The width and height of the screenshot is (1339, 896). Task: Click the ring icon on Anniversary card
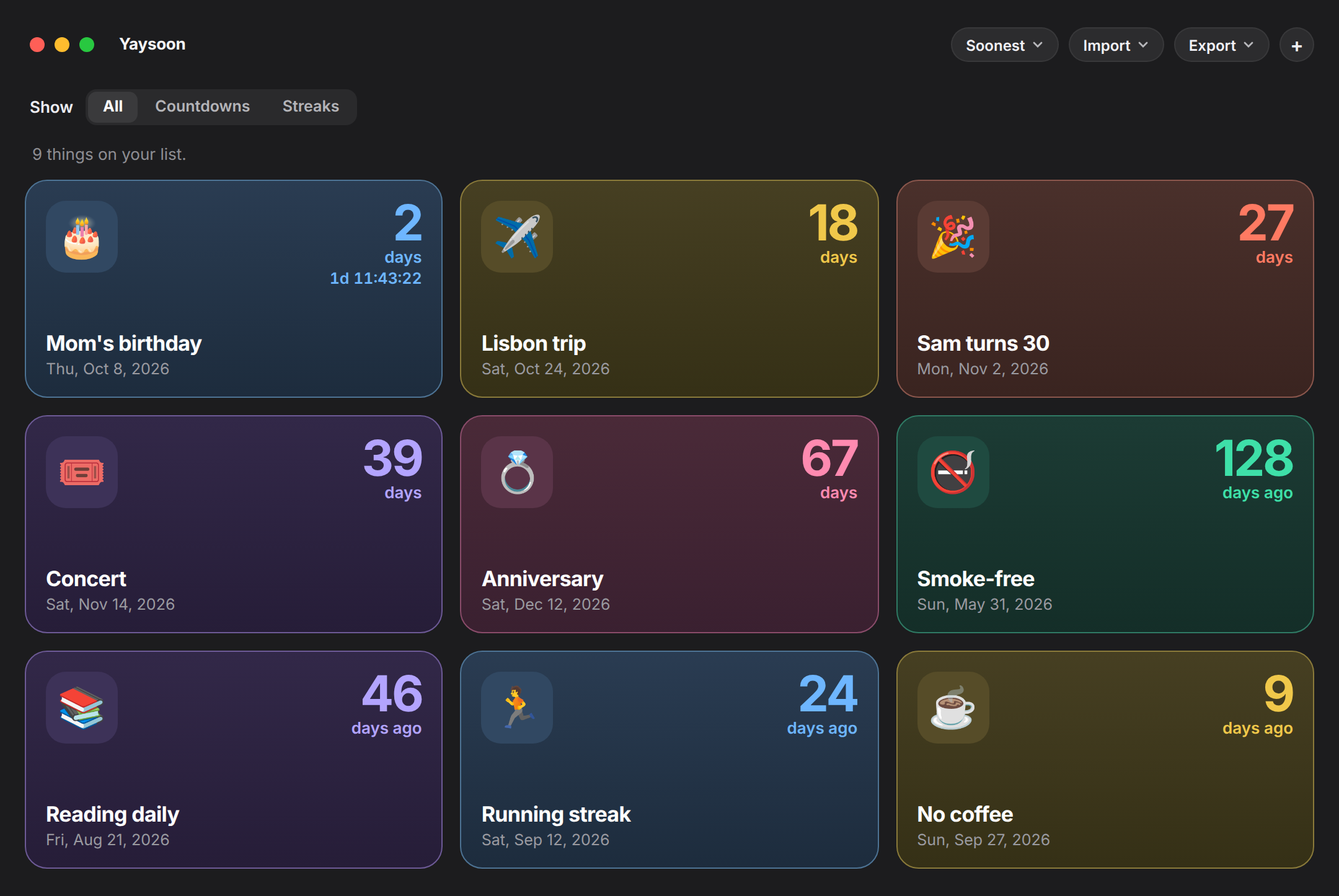pos(517,472)
